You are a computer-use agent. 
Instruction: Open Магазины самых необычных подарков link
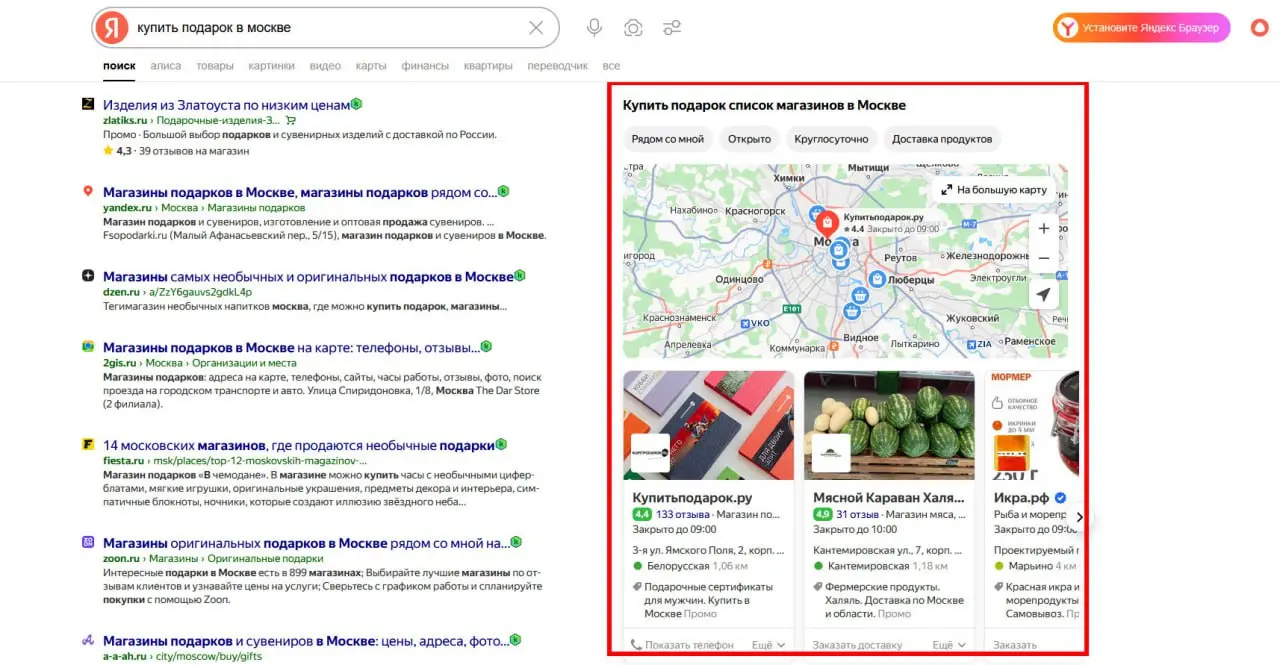[308, 276]
